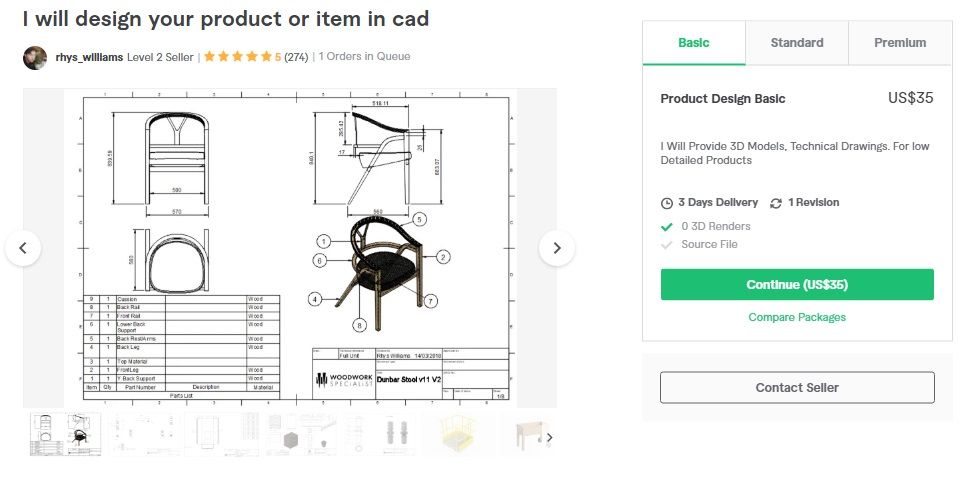Click the Contact Seller button
971x489 pixels.
797,387
